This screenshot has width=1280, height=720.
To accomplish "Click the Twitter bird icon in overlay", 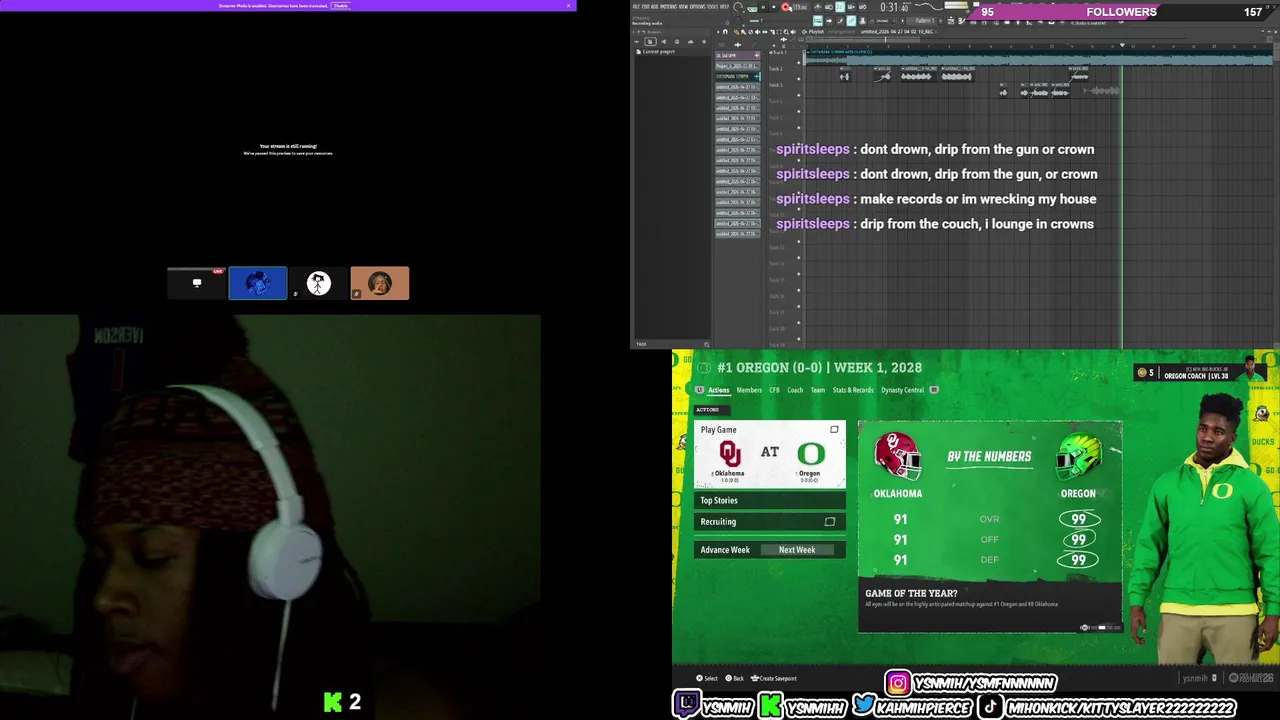I will (x=862, y=706).
